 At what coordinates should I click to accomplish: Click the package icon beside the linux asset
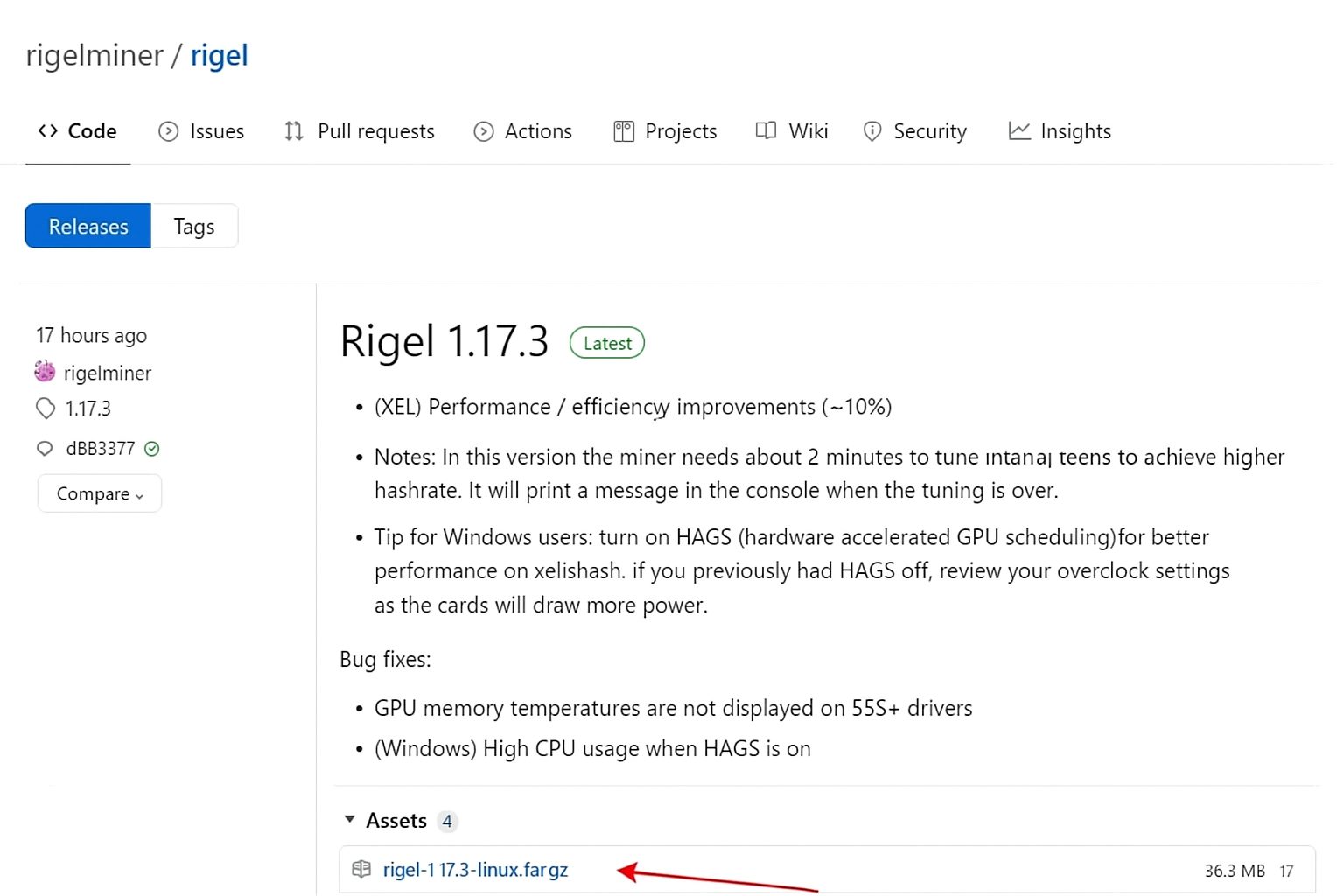[x=361, y=869]
